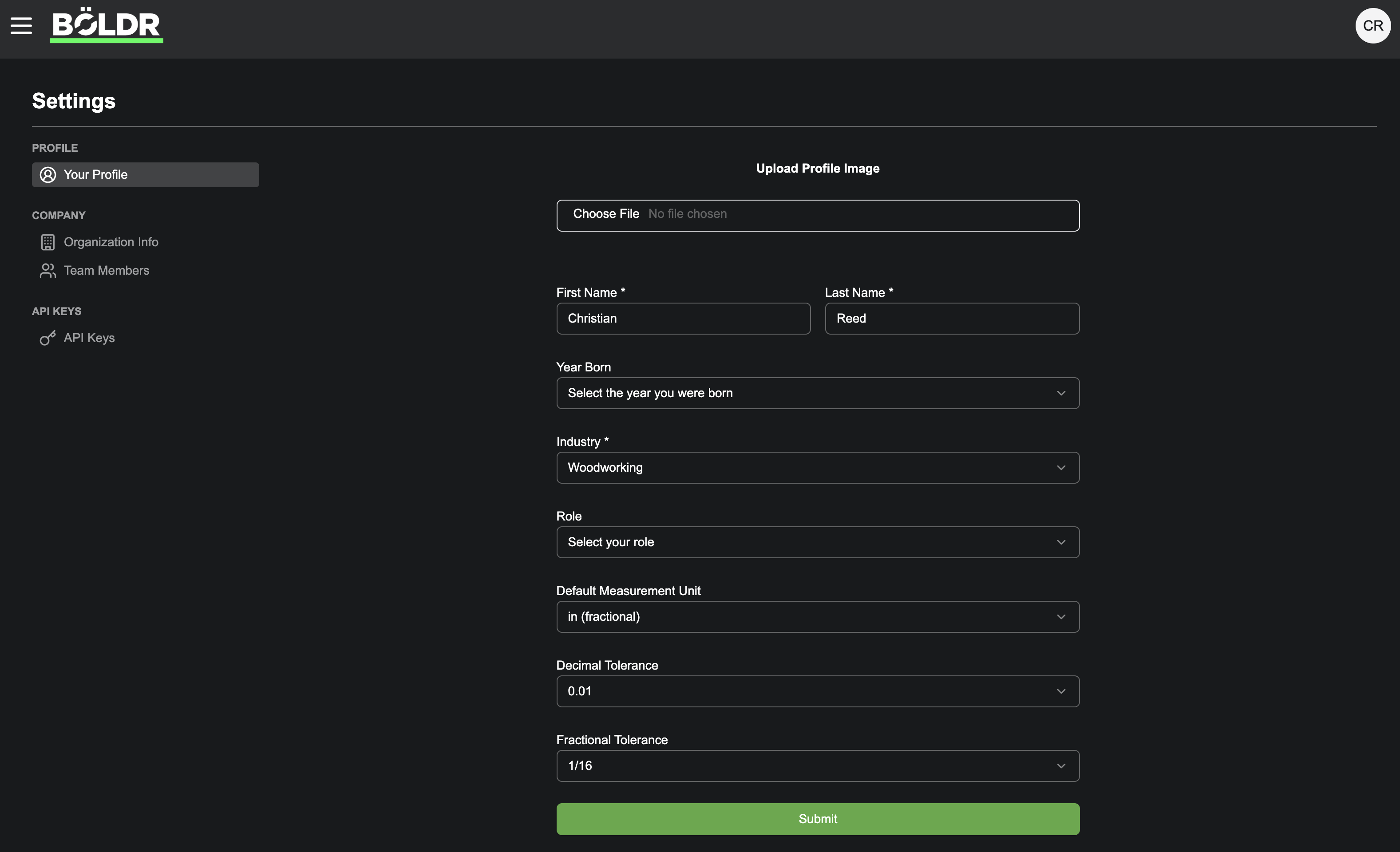Click the Last Name label
This screenshot has width=1400, height=852.
[858, 292]
